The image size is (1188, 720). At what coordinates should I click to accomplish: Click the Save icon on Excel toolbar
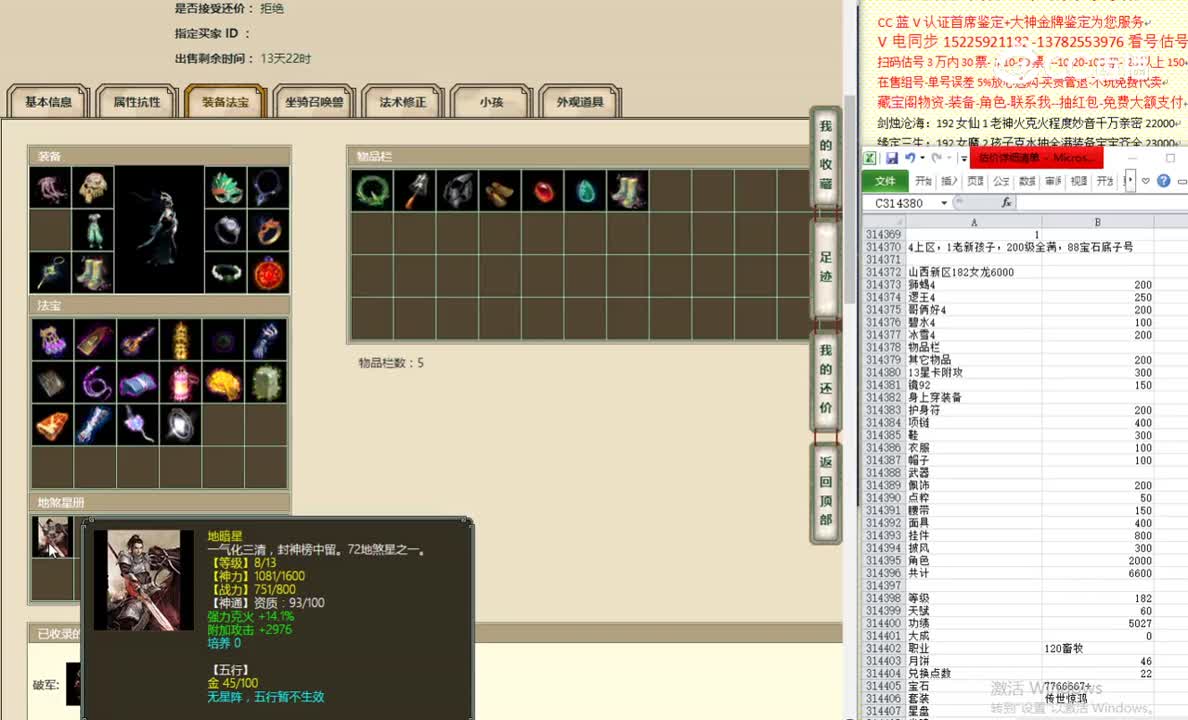[x=893, y=158]
